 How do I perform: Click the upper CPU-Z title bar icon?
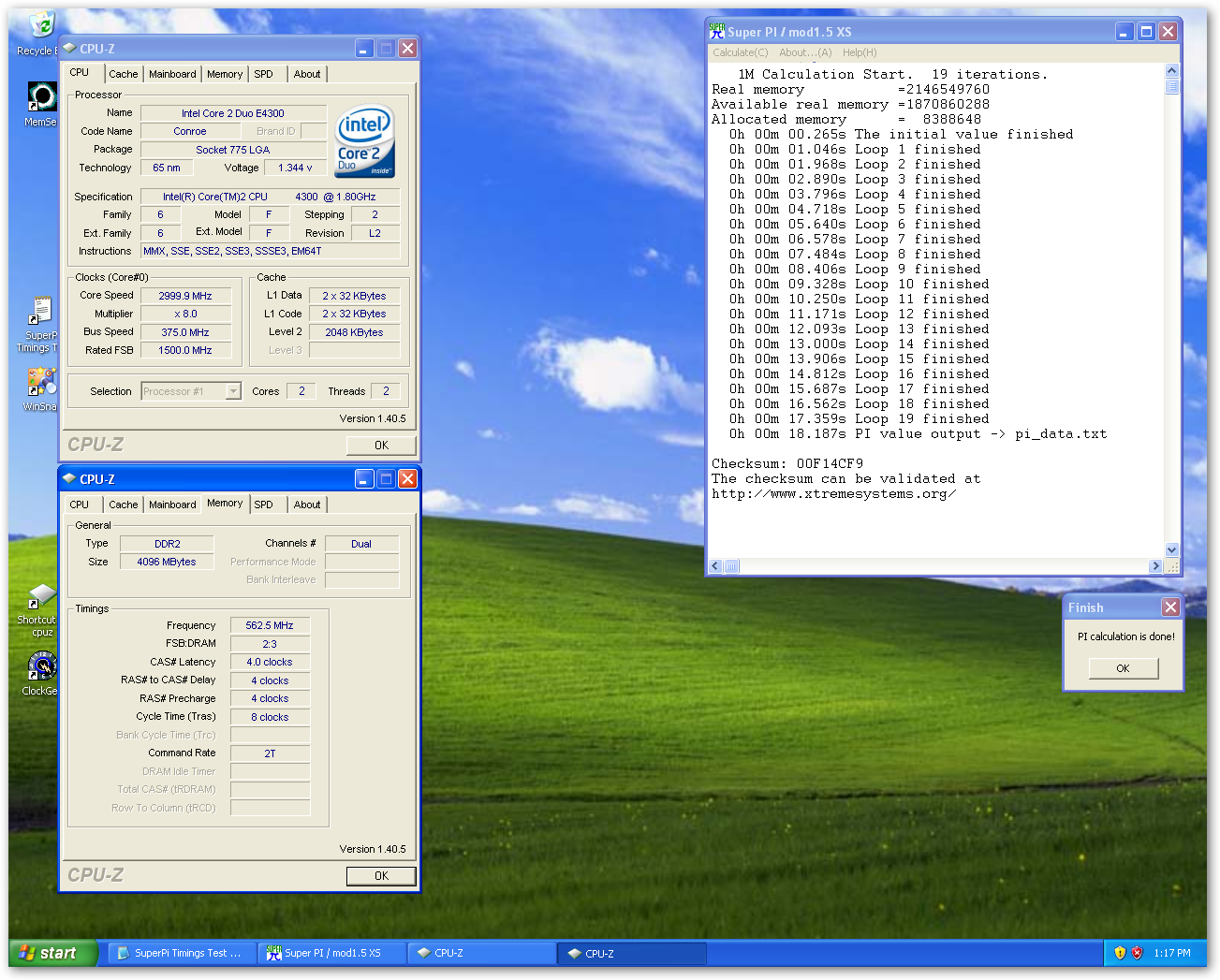pyautogui.click(x=69, y=48)
